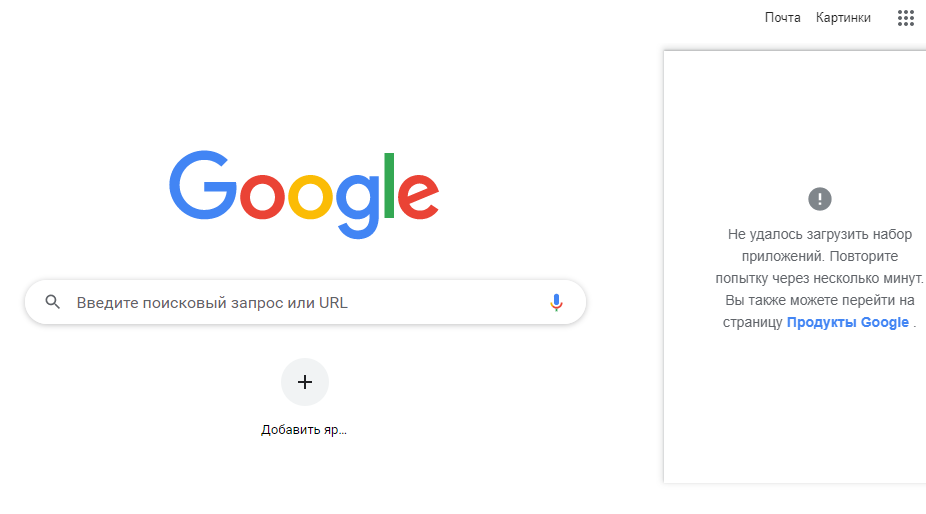The image size is (926, 514).
Task: Open the Почта link
Action: tap(782, 18)
